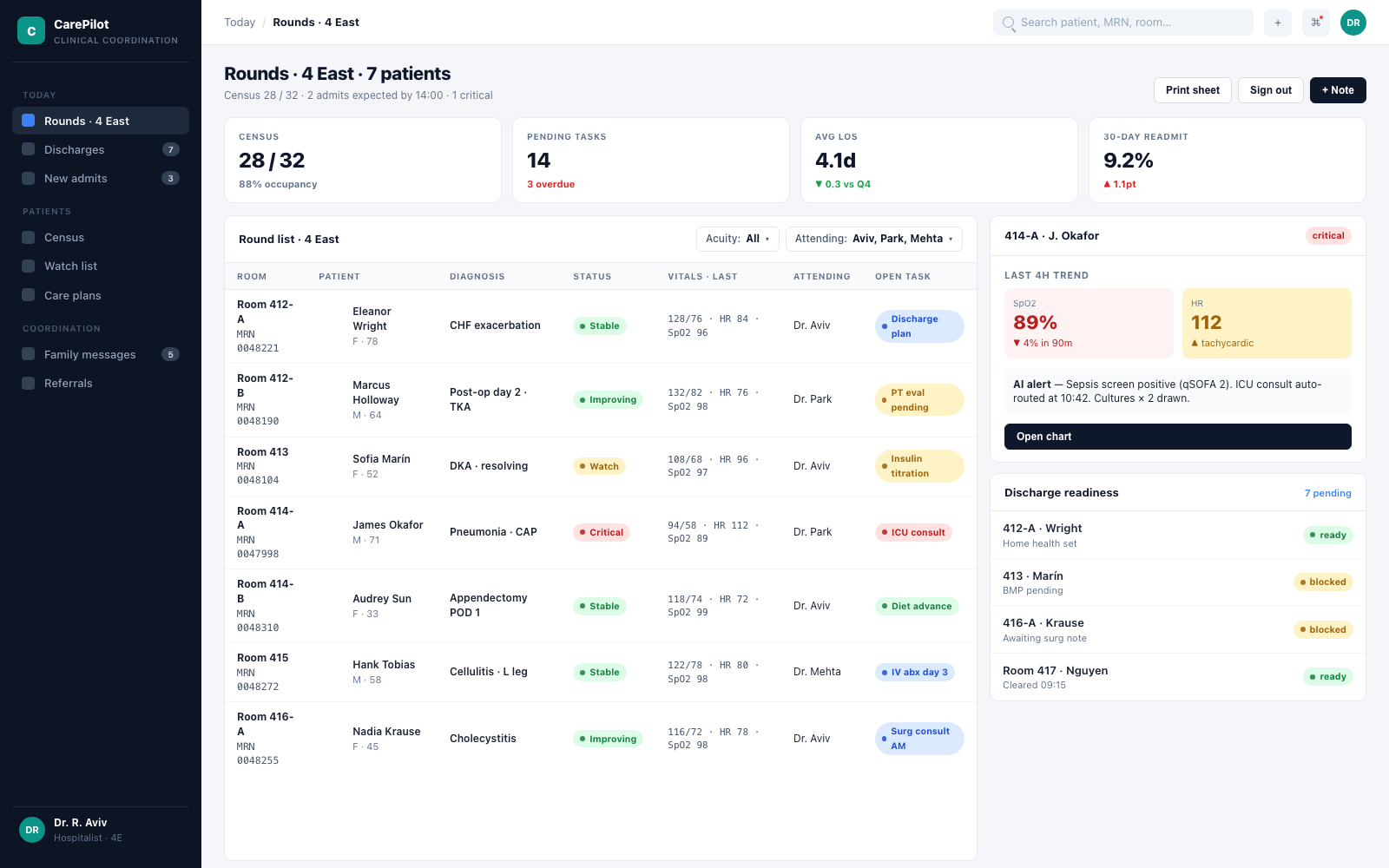Click the search patient input field

(1123, 23)
